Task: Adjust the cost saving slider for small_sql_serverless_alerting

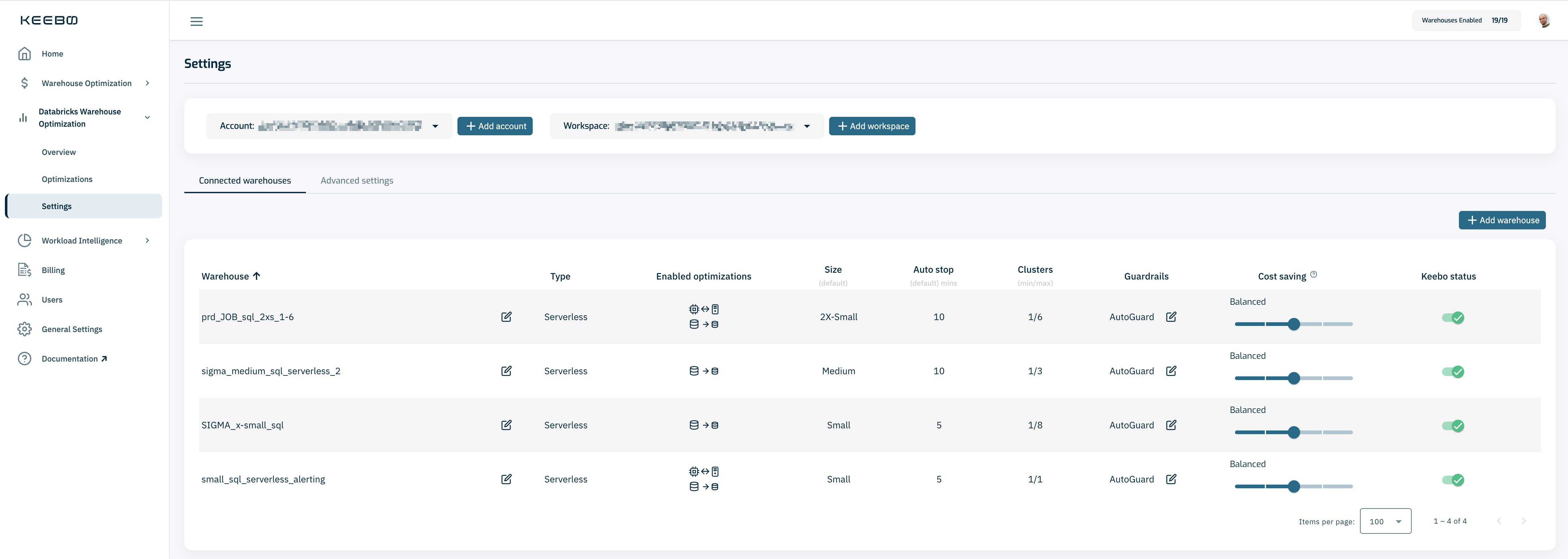Action: [1293, 486]
